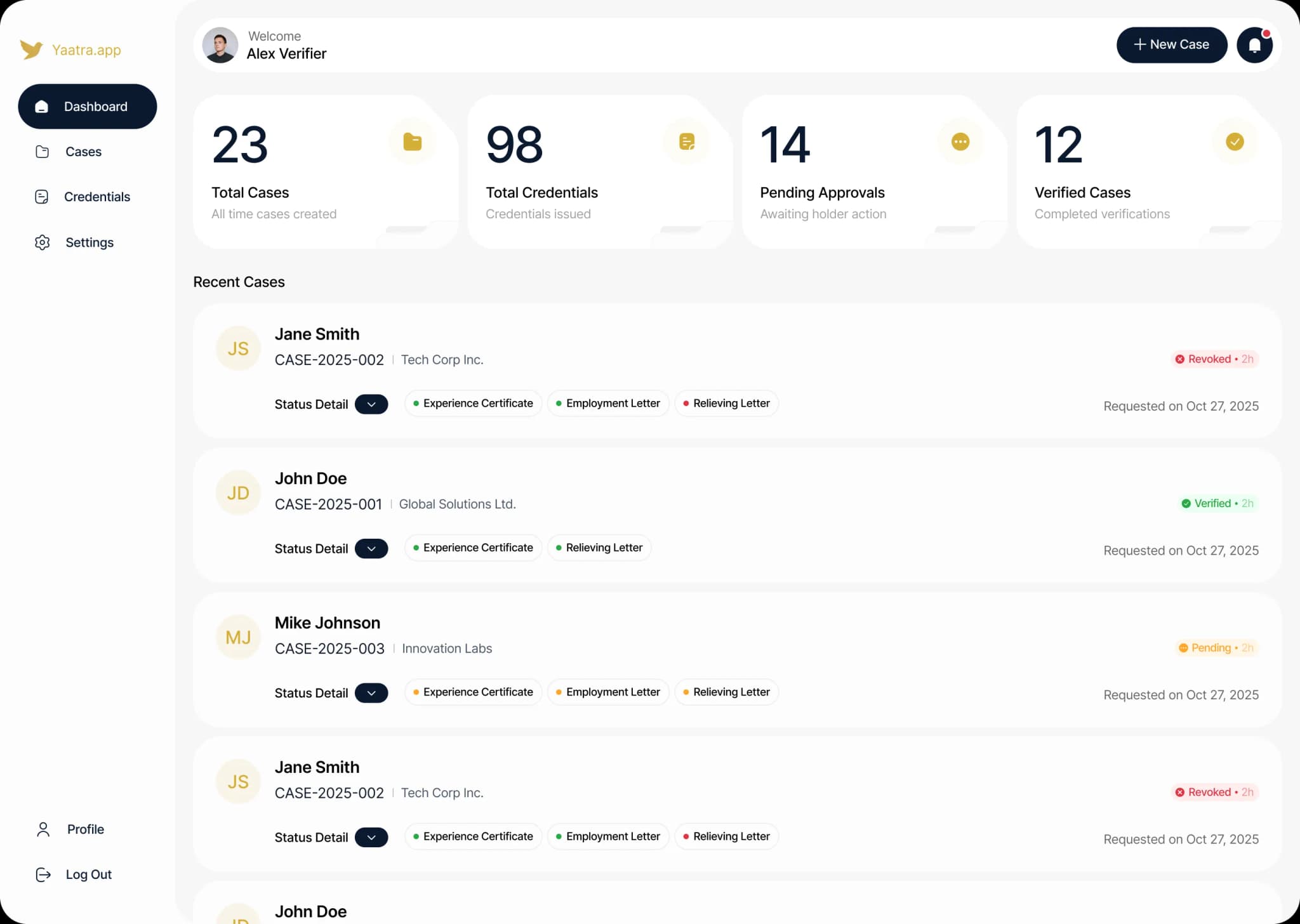The height and width of the screenshot is (924, 1300).
Task: Expand Status Detail for John Doe CASE-2025-001
Action: point(371,548)
